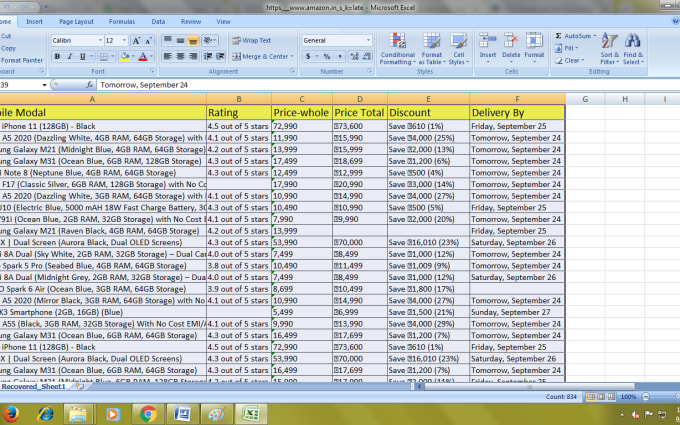Decrease decimal places
This screenshot has height=425, width=680.
click(367, 56)
